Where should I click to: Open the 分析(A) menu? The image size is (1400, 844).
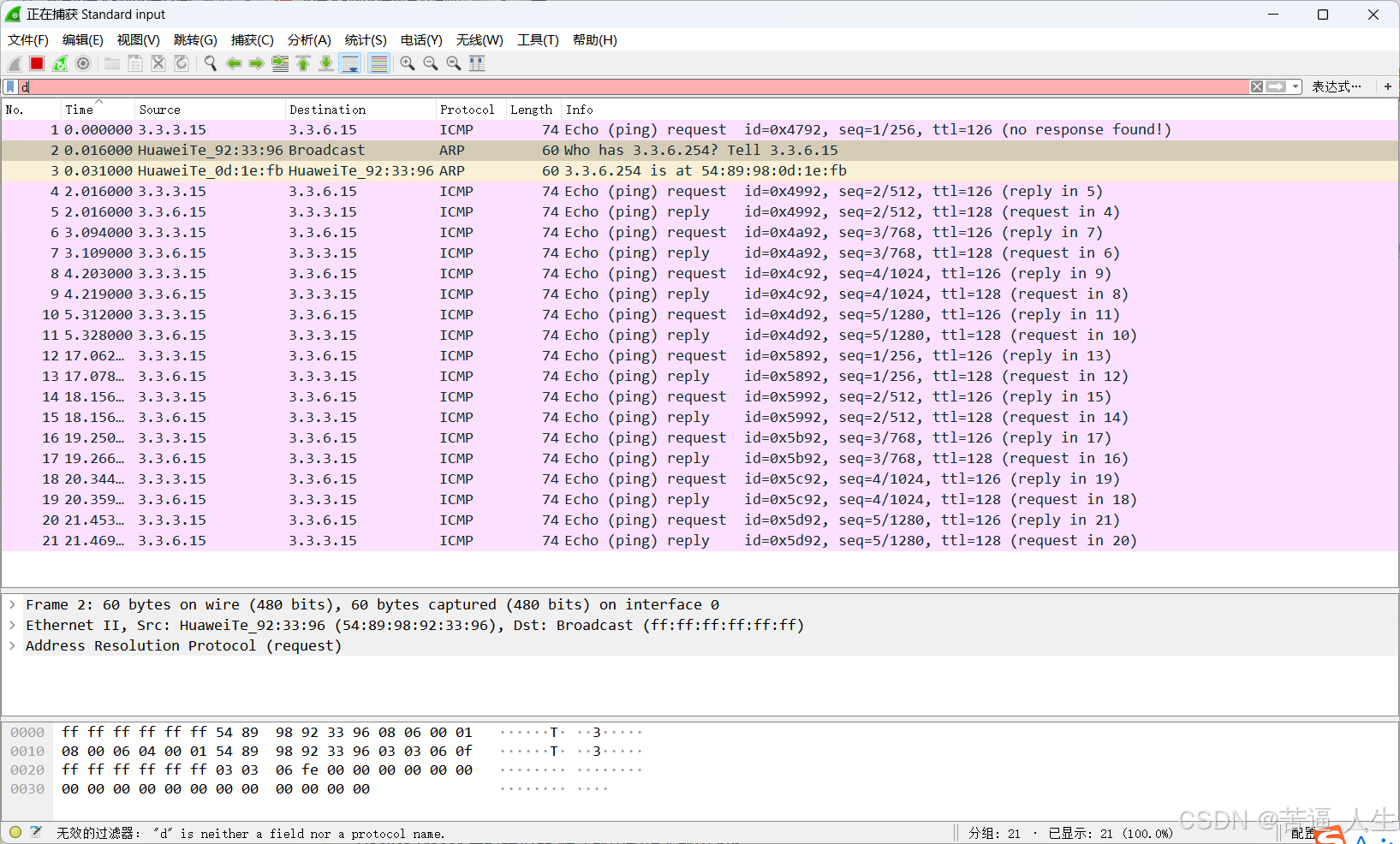pos(309,40)
